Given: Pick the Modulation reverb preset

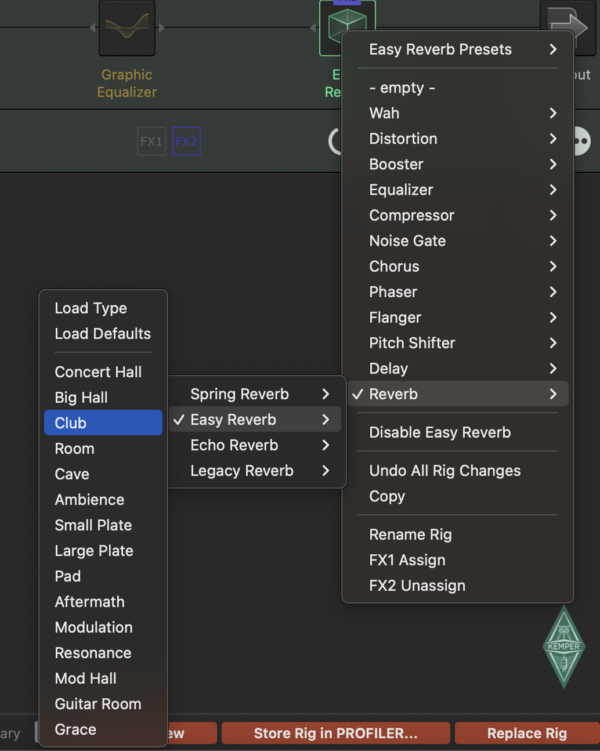Looking at the screenshot, I should (x=103, y=627).
